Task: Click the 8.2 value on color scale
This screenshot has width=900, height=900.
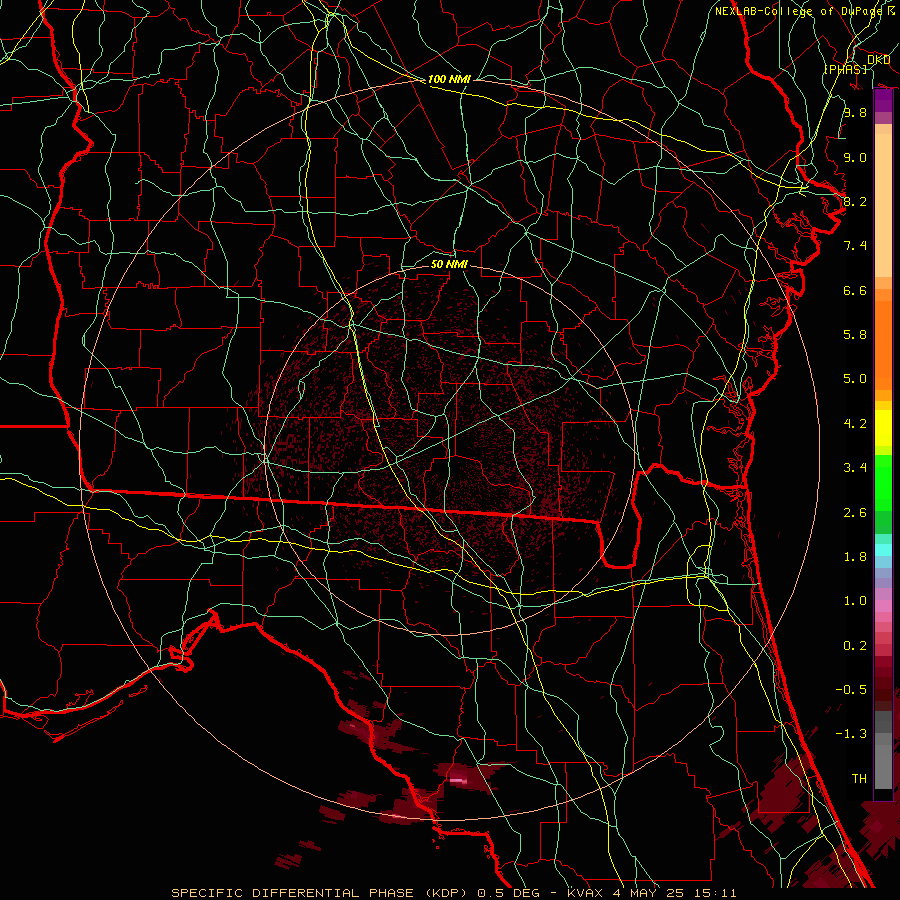Action: tap(855, 201)
